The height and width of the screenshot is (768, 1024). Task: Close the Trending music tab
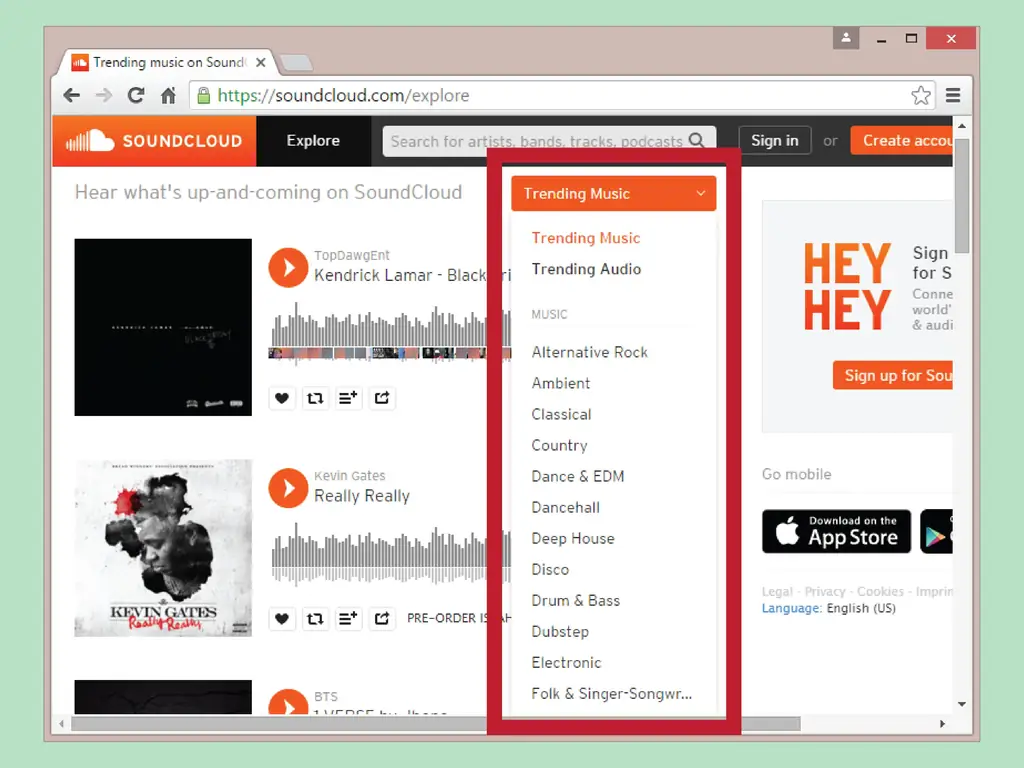pyautogui.click(x=261, y=62)
